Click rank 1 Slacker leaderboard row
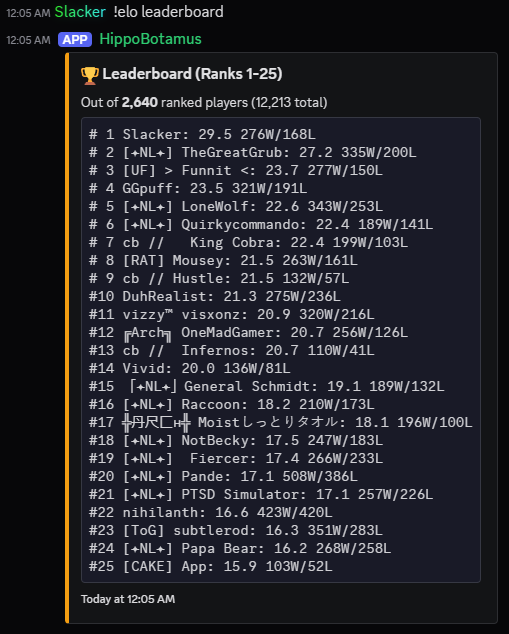The width and height of the screenshot is (509, 634). pyautogui.click(x=202, y=134)
